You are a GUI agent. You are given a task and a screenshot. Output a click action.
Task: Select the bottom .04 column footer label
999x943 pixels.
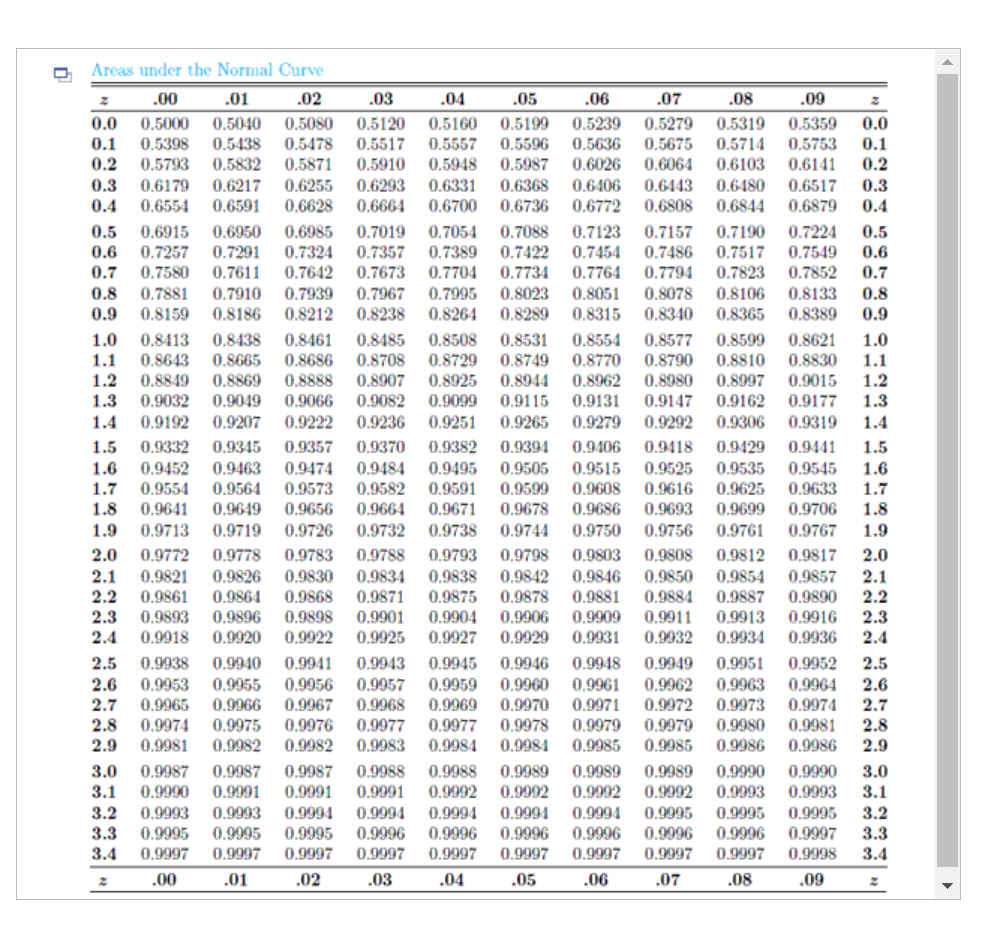(x=453, y=880)
